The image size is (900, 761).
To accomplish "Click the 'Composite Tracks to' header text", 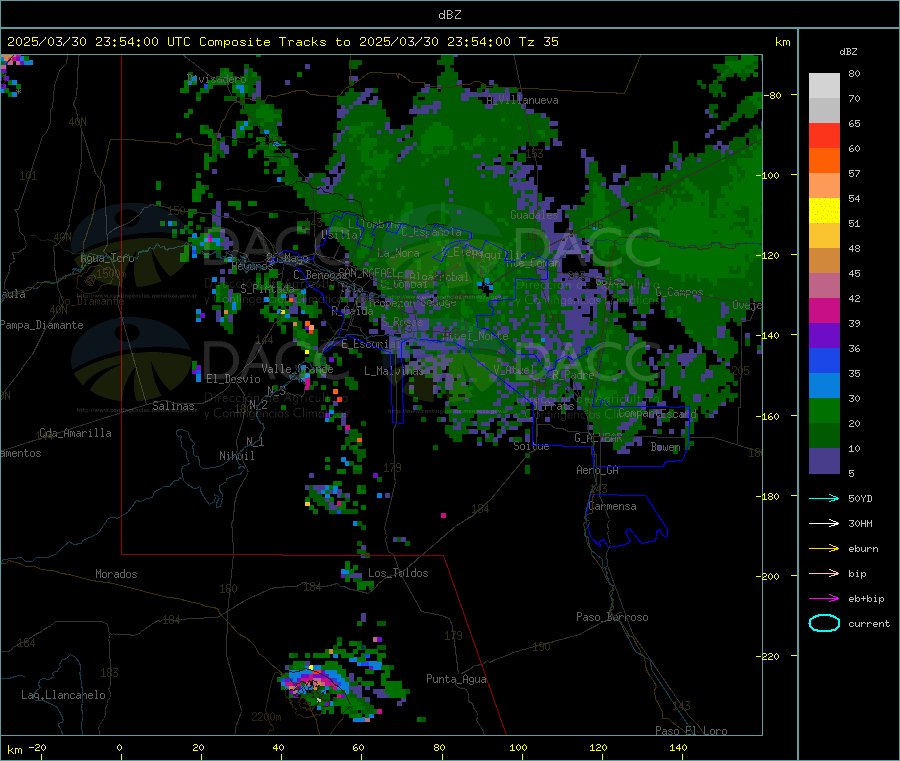I will coord(274,42).
